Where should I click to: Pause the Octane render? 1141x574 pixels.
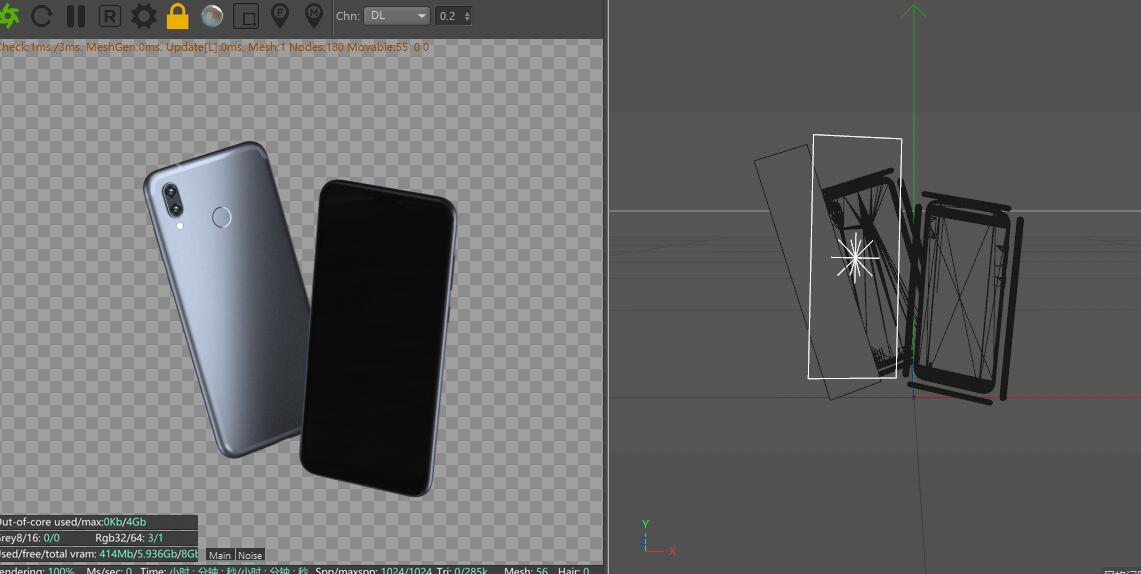(x=76, y=16)
